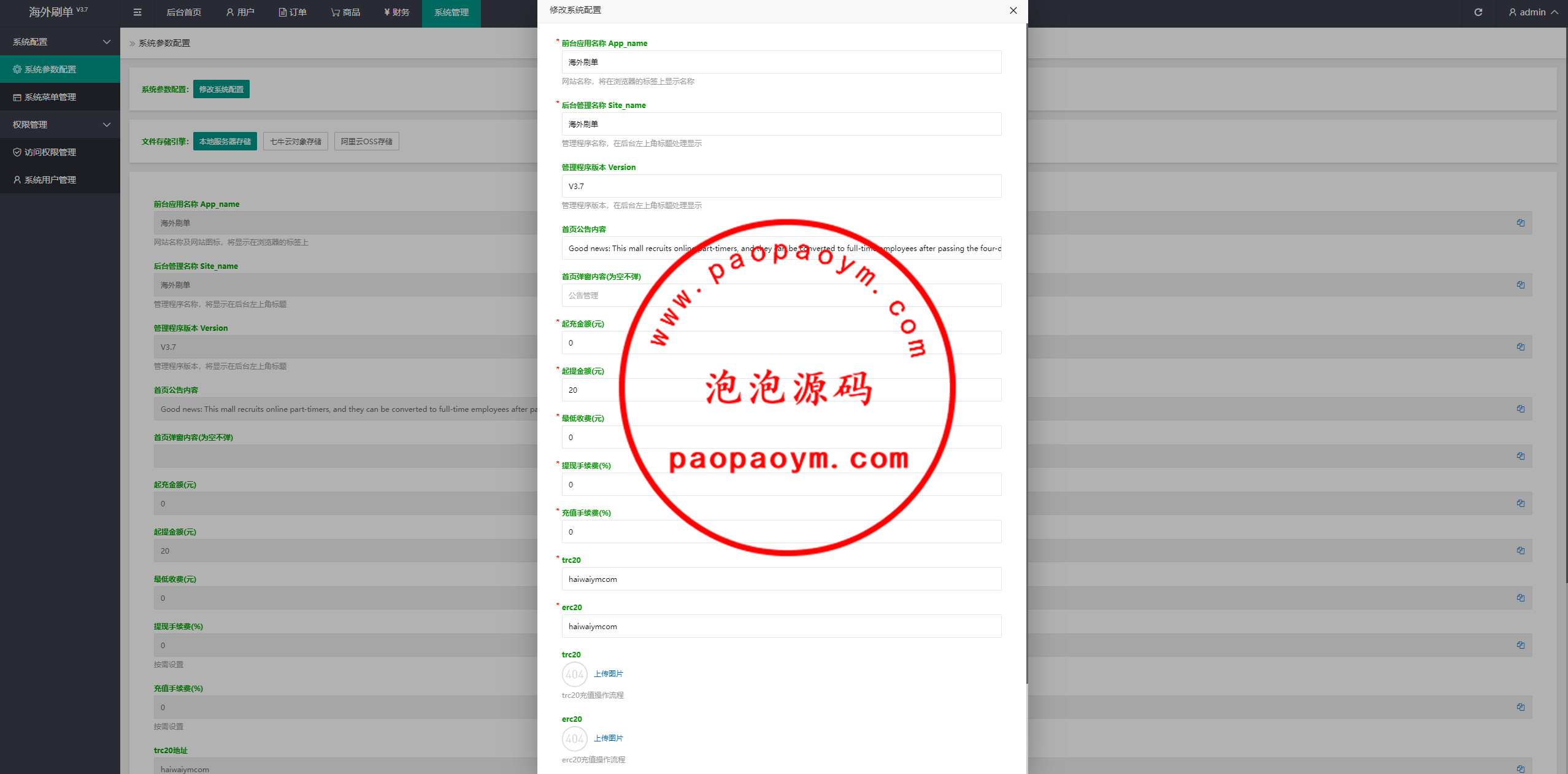Open 访问权限管理 in sidebar
This screenshot has width=1568, height=774.
pyautogui.click(x=60, y=152)
